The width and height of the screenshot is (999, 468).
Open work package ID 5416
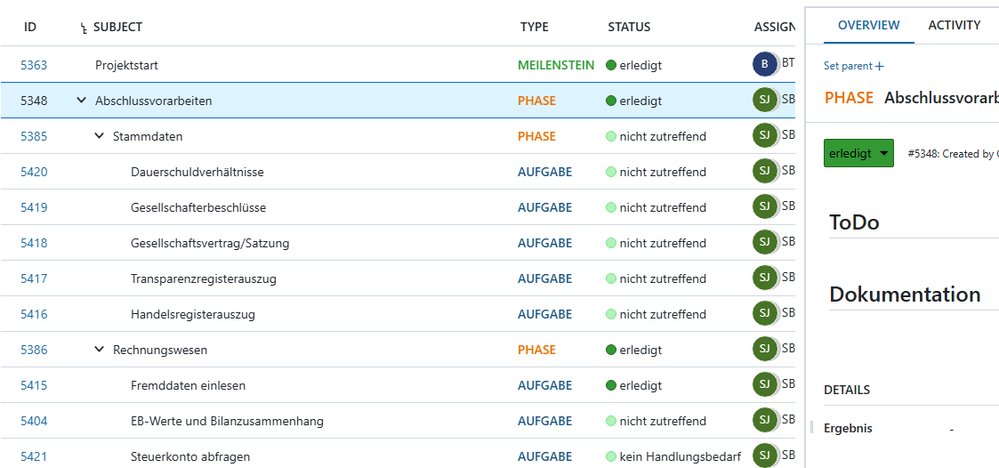click(x=34, y=315)
